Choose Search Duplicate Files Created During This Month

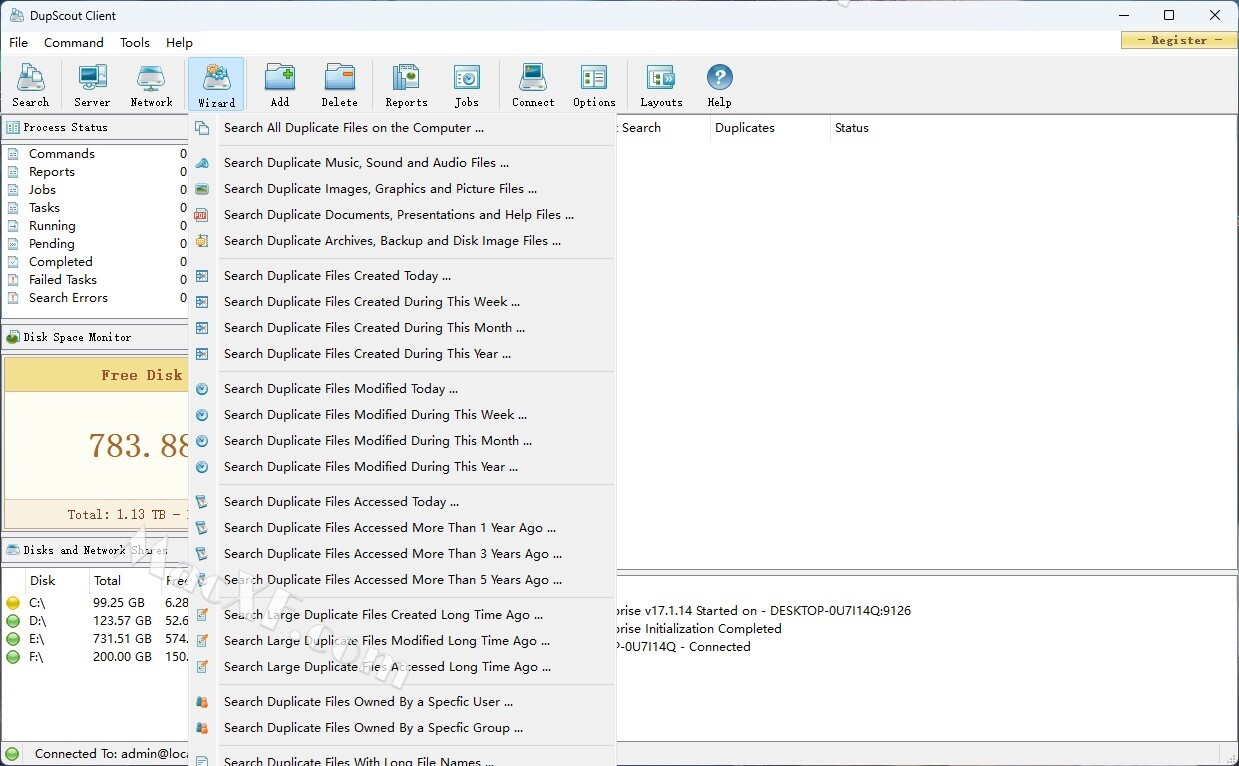click(402, 328)
